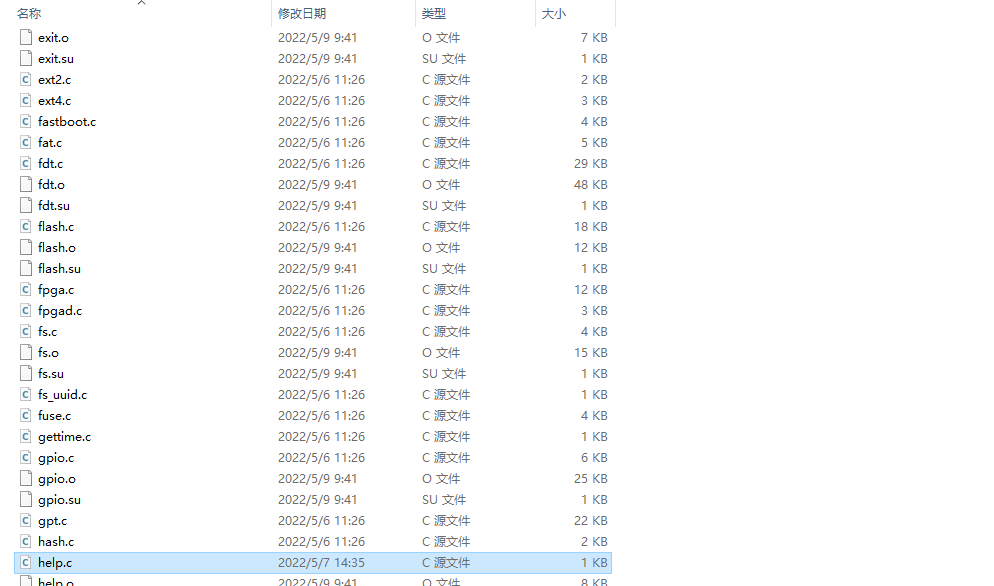994x586 pixels.
Task: Click the fuse.c source file icon
Action: point(25,415)
